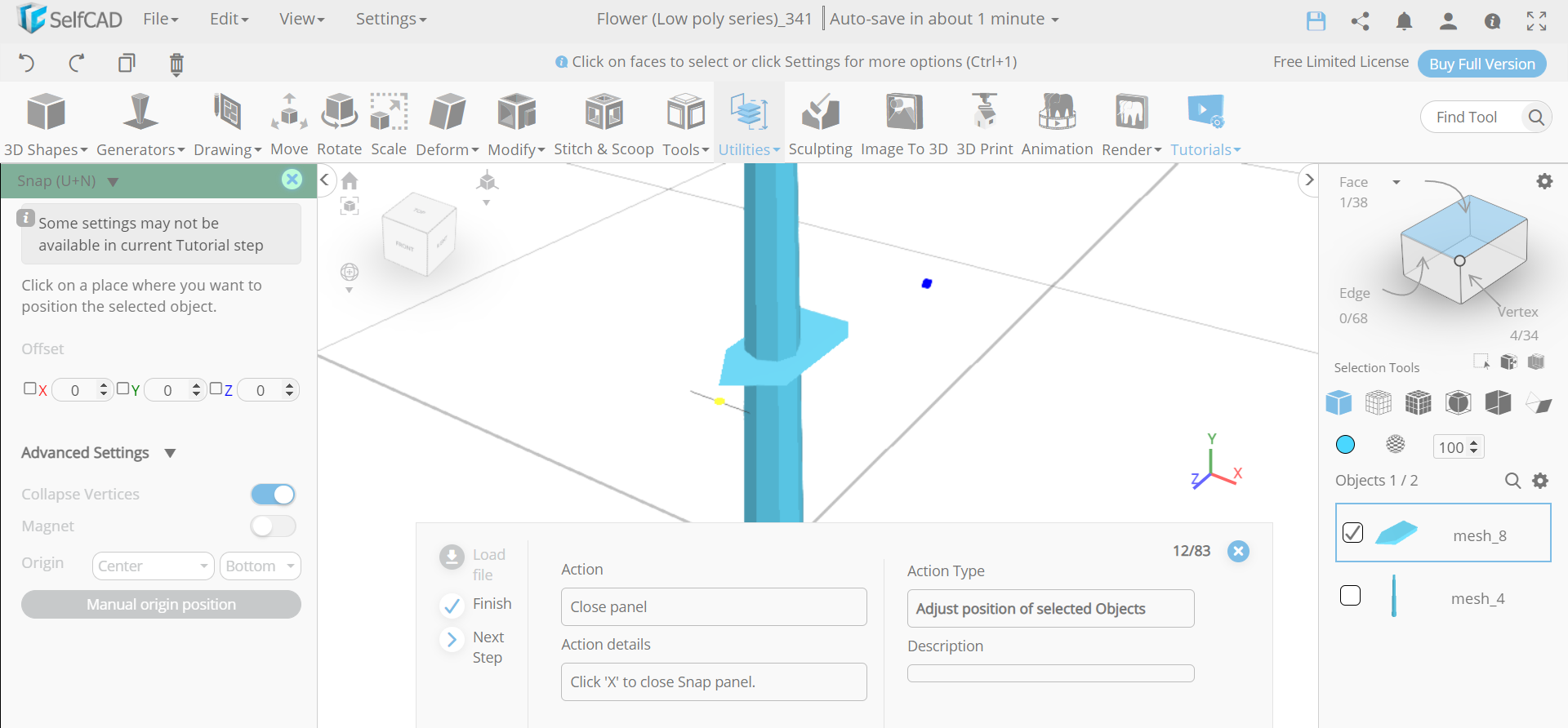Open the Utilities dropdown
1568x728 pixels.
(x=749, y=124)
